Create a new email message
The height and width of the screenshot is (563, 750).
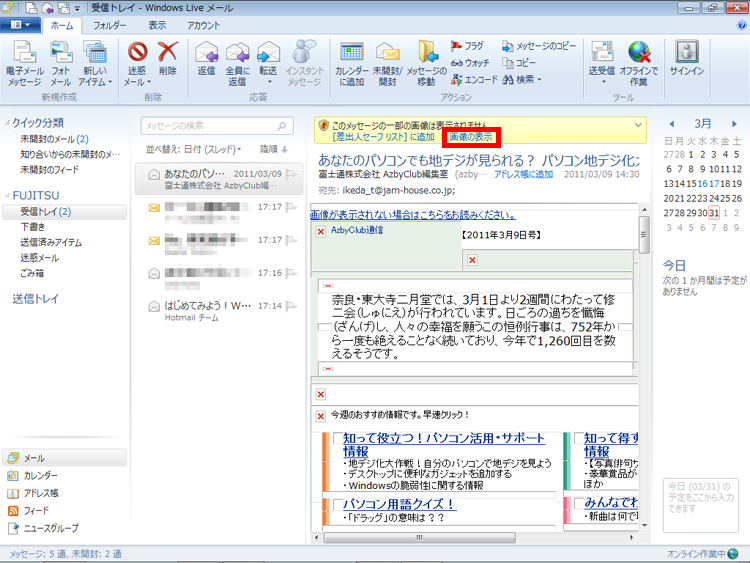click(24, 64)
